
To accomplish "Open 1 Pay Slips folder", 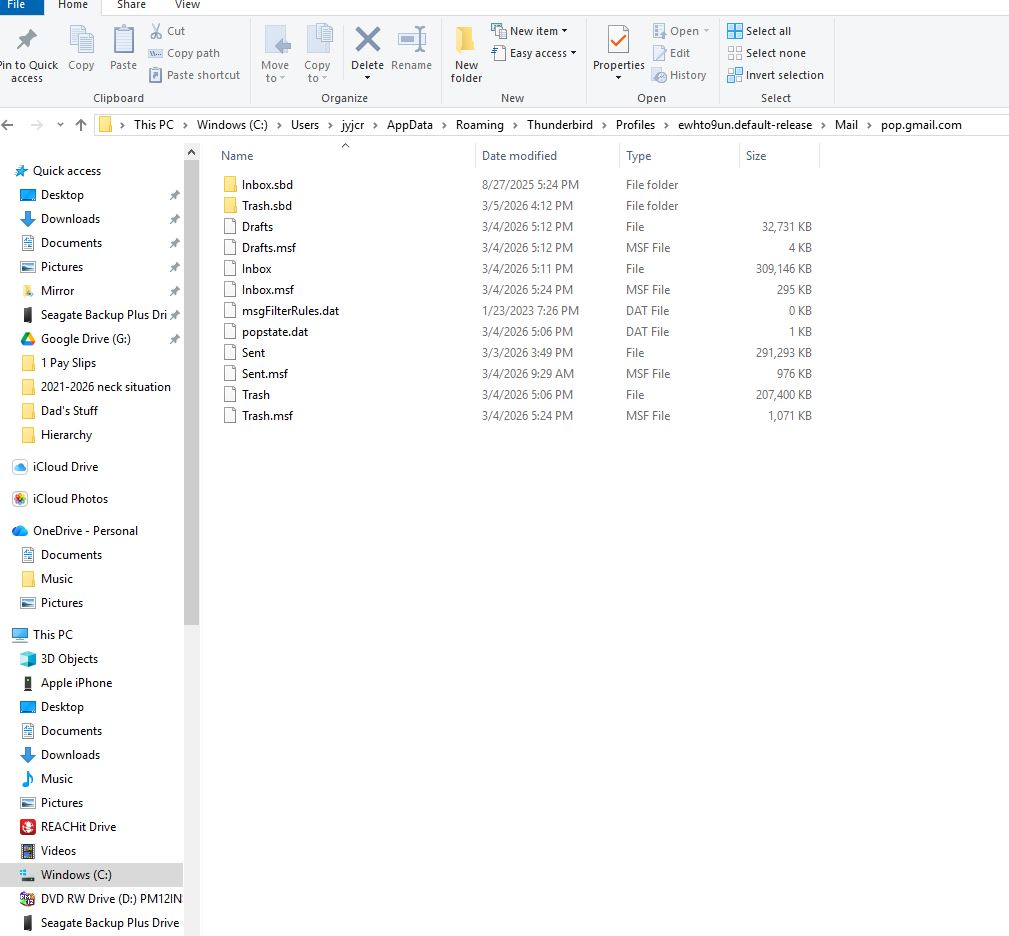I will point(68,363).
